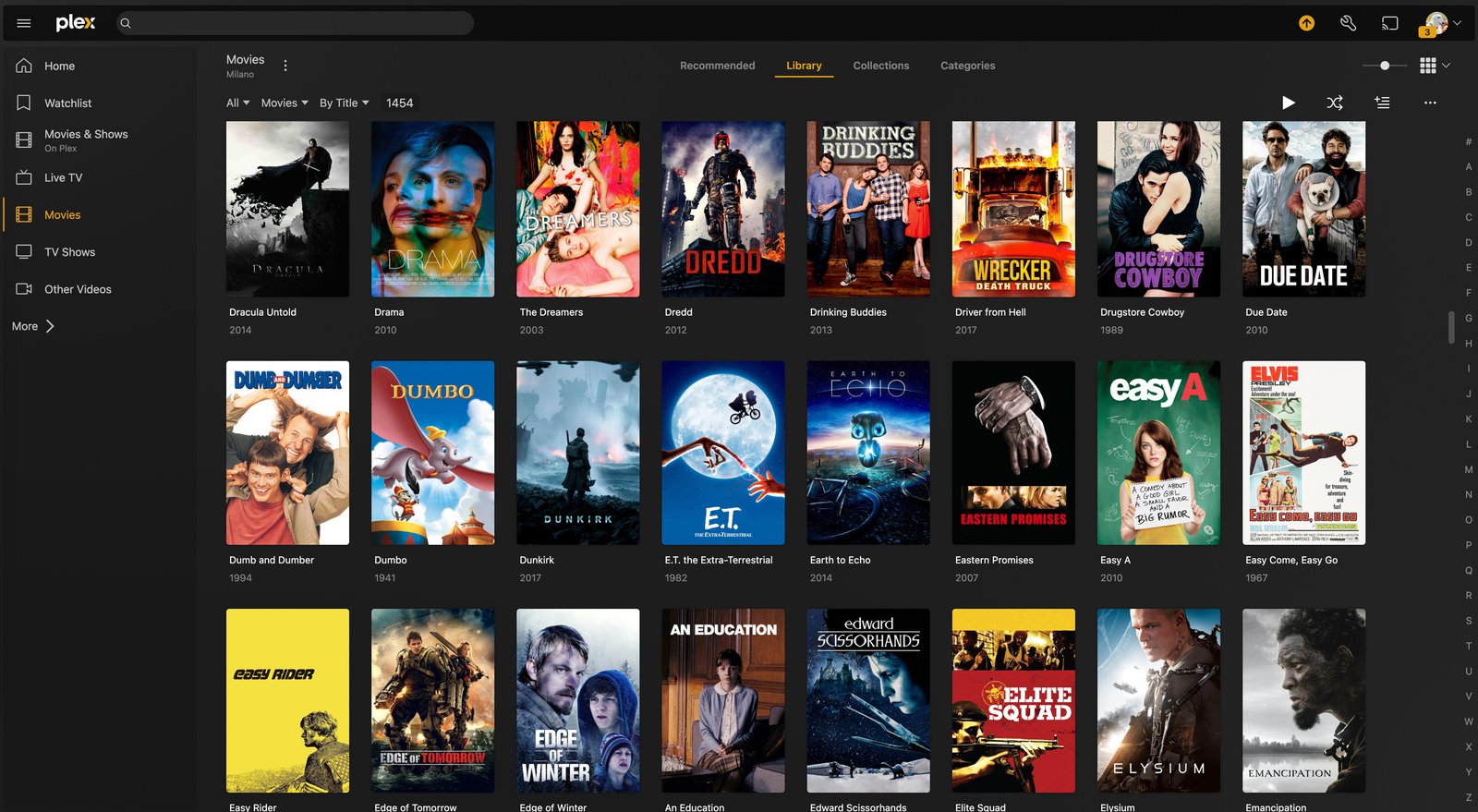
Task: Switch to the Collections tab
Action: 881,66
